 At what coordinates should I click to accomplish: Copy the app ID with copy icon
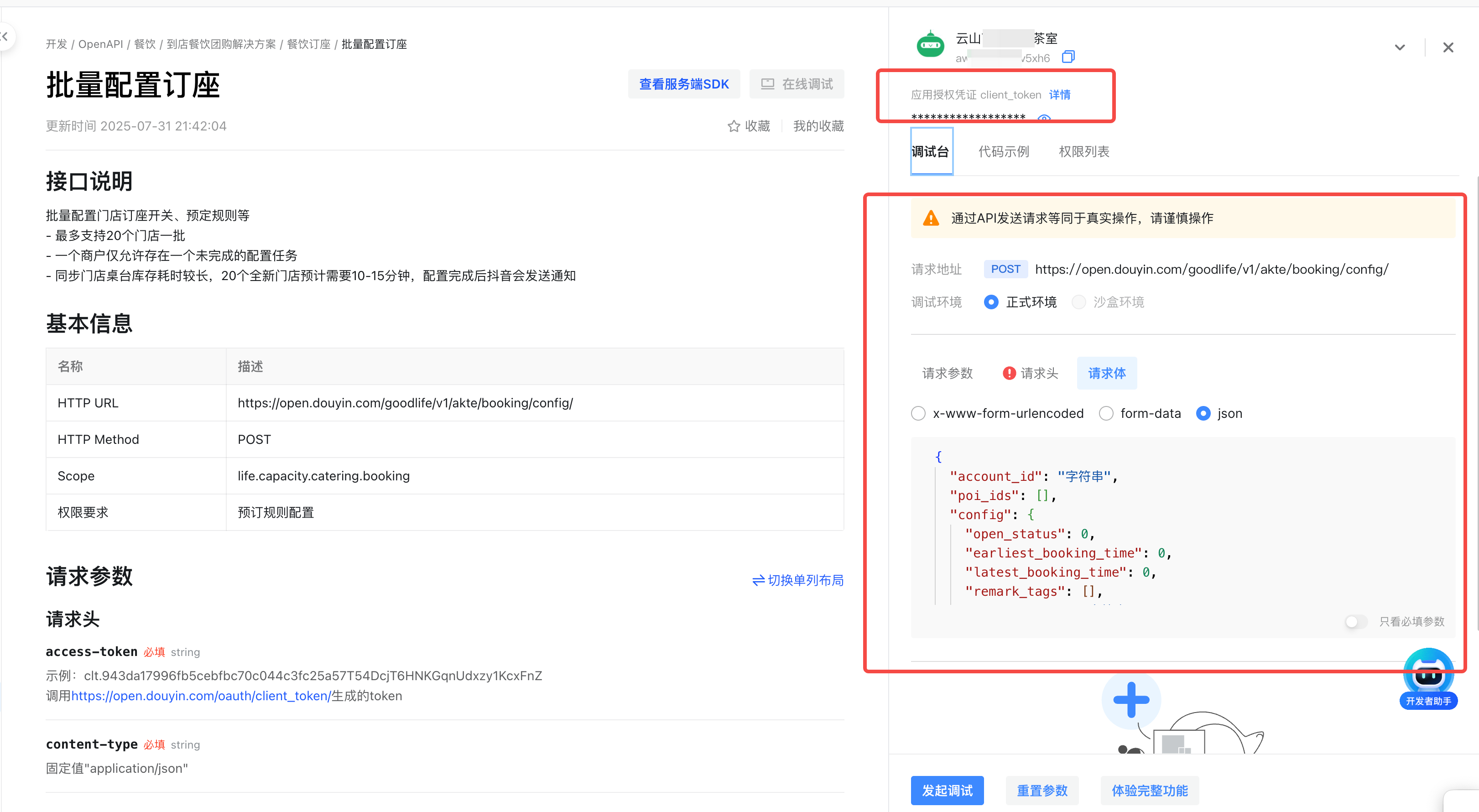(x=1068, y=57)
